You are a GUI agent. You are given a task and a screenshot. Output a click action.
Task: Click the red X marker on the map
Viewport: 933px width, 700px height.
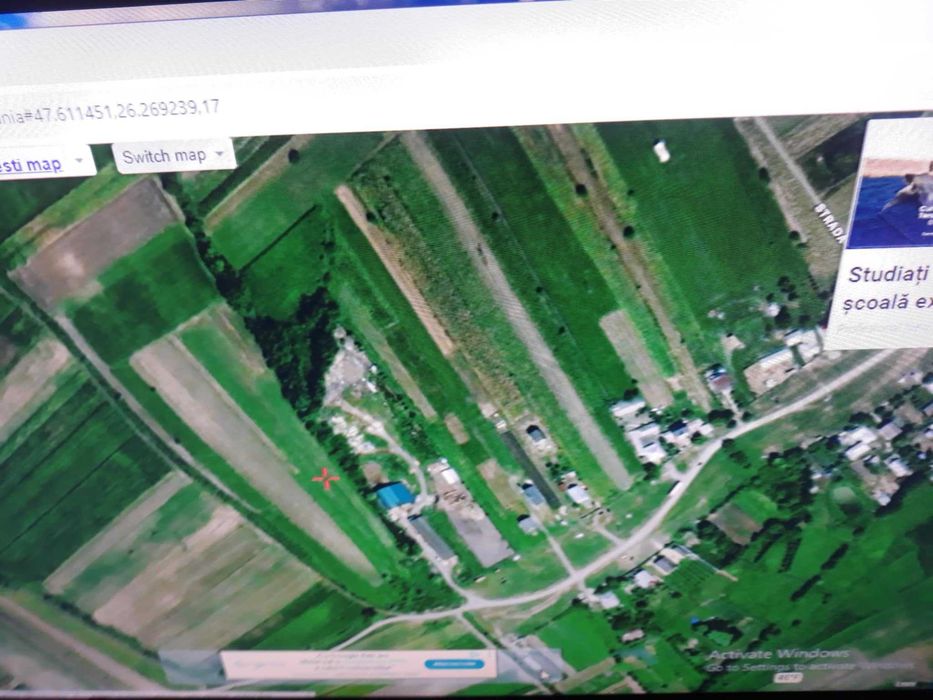(325, 478)
